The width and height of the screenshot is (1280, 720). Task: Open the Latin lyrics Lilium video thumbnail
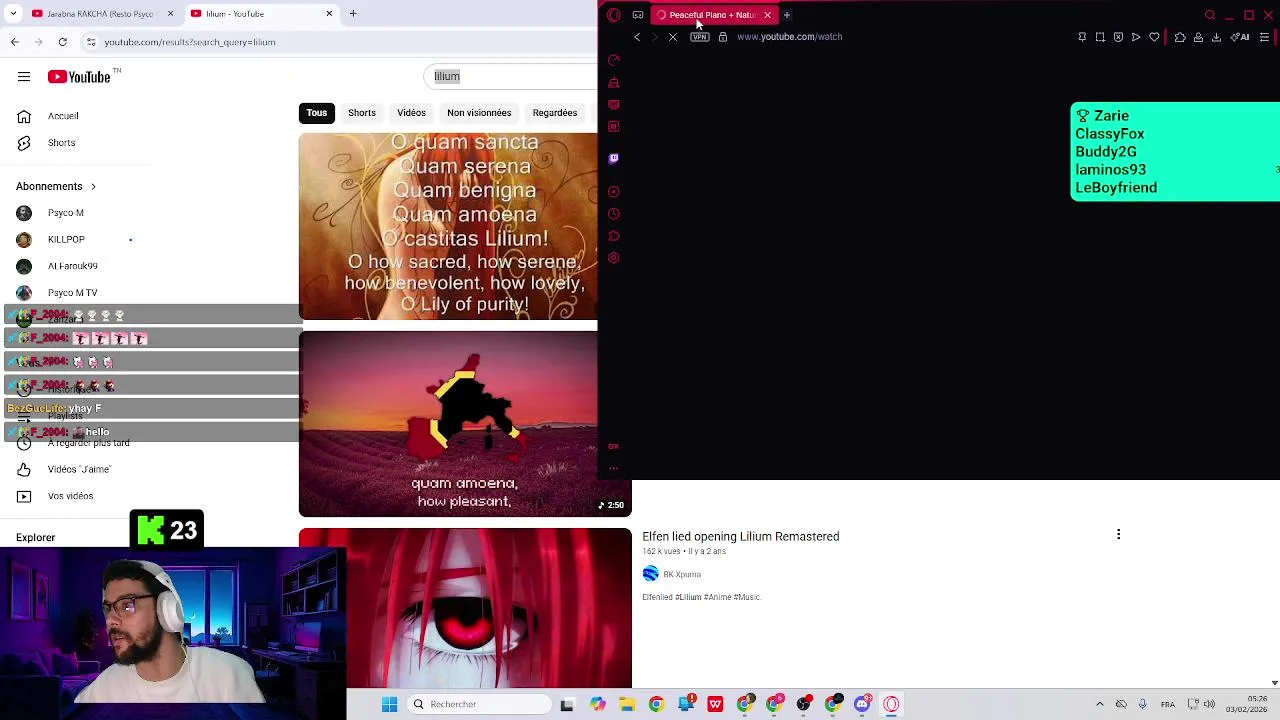point(448,227)
